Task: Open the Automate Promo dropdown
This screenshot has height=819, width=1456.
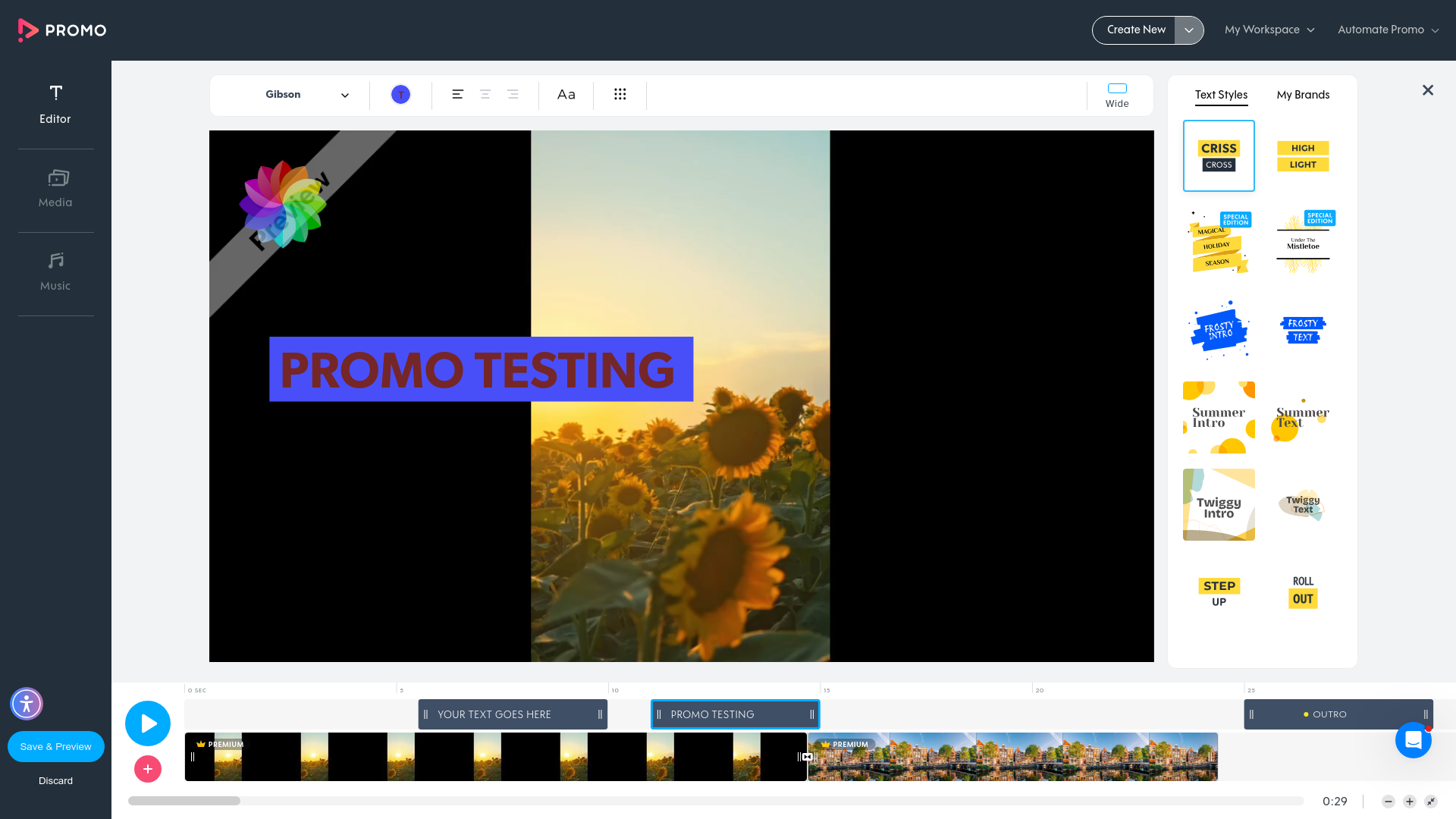Action: click(1387, 30)
